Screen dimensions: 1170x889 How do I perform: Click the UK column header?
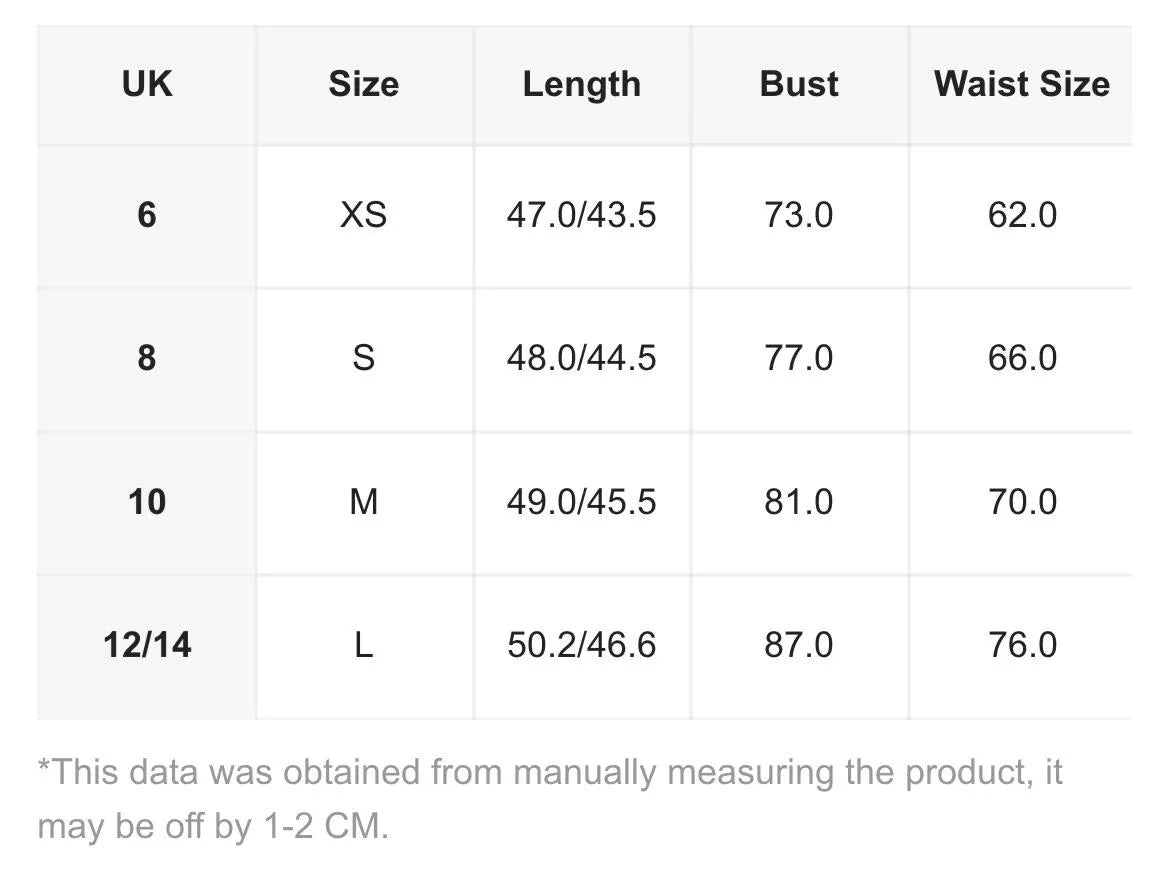147,84
